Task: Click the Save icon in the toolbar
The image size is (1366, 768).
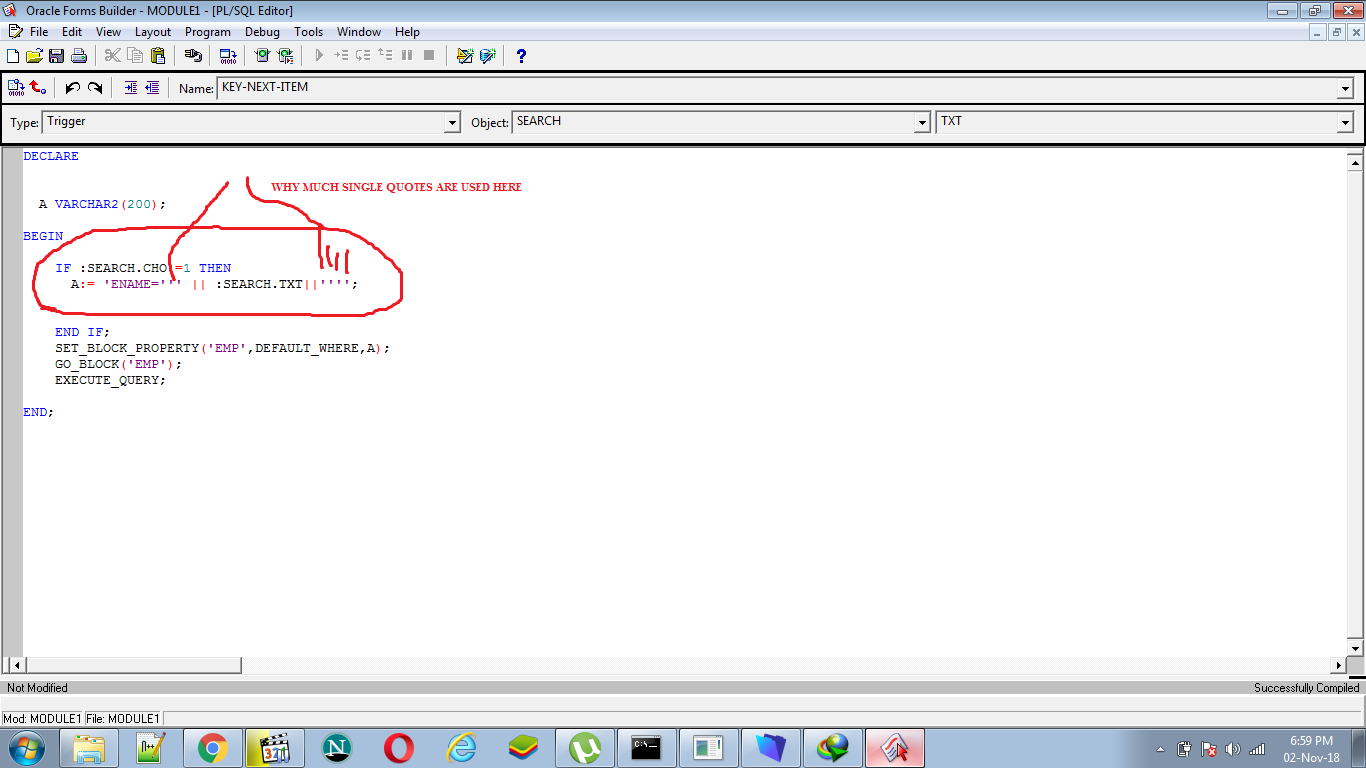Action: [x=56, y=56]
